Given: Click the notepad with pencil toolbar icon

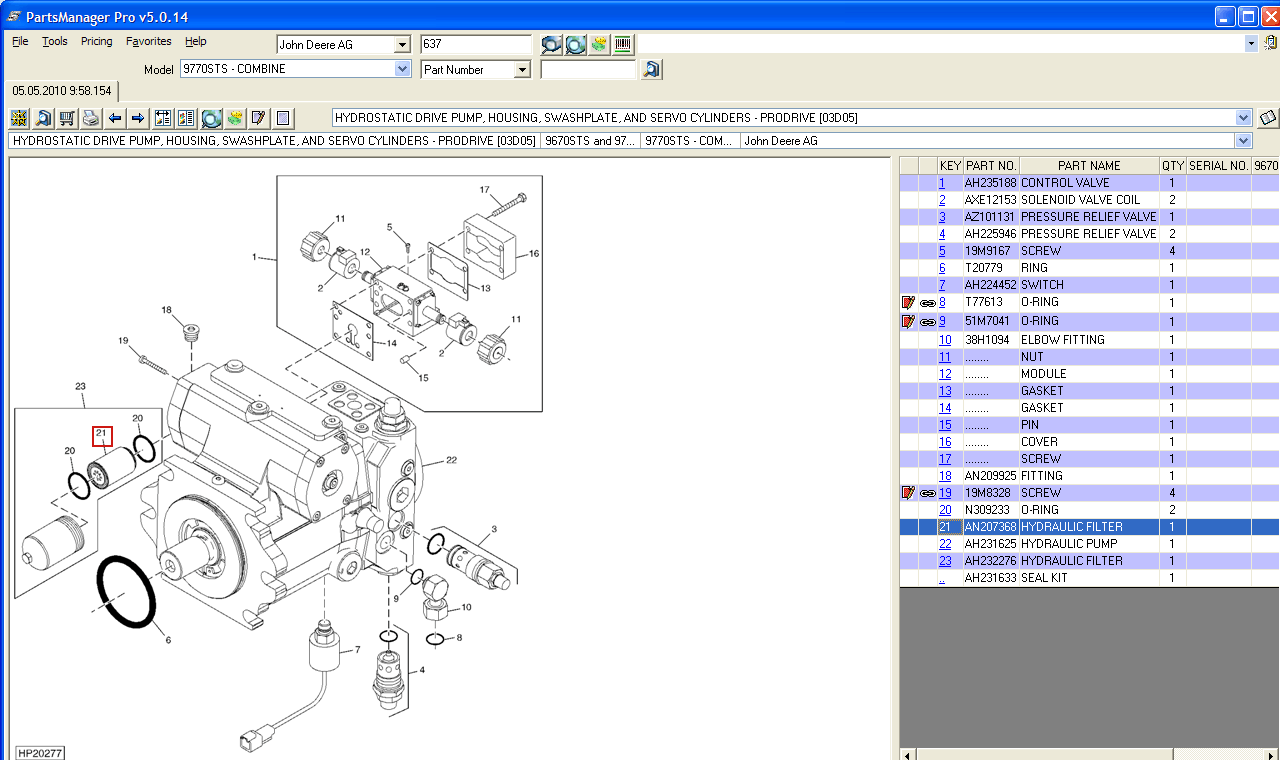Looking at the screenshot, I should (259, 118).
